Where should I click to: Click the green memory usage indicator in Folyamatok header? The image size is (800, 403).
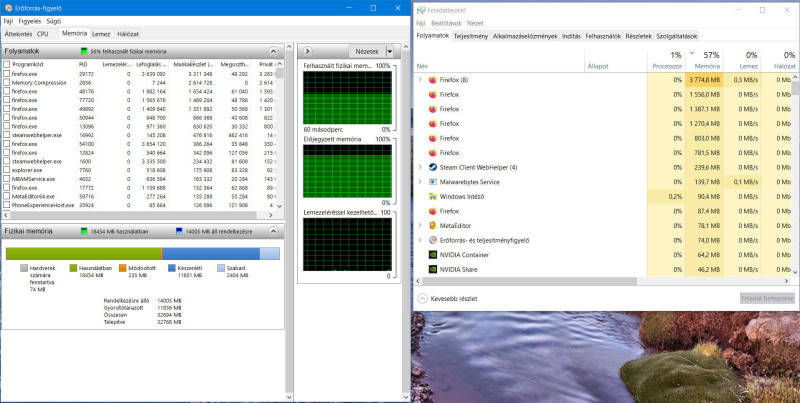pyautogui.click(x=84, y=52)
